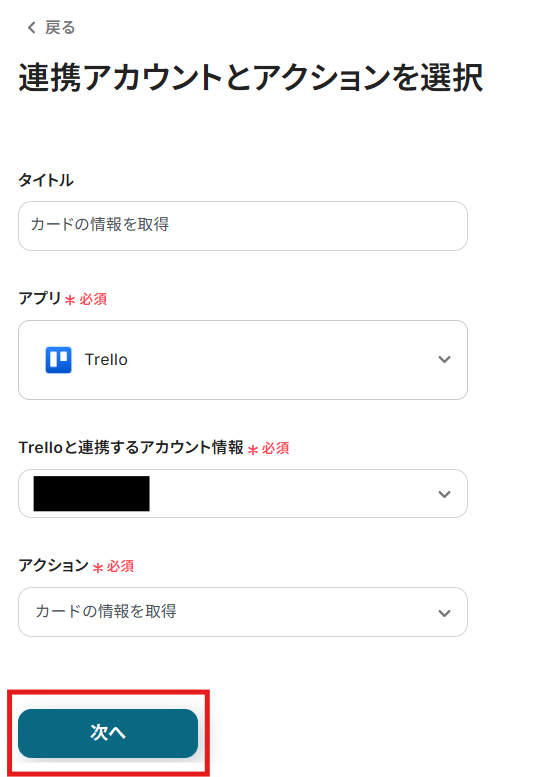This screenshot has width=538, height=777.
Task: Select the blacked-out account name entry
Action: (92, 494)
